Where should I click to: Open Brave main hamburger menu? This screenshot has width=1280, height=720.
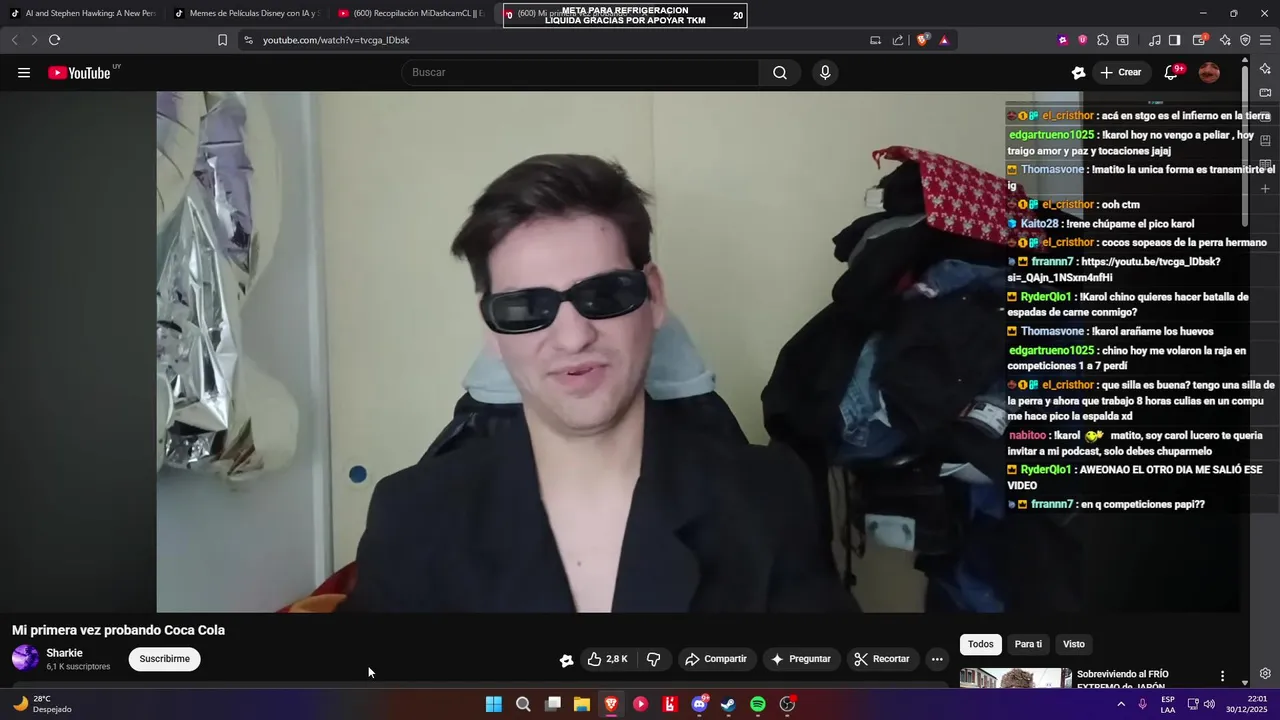coord(1266,40)
